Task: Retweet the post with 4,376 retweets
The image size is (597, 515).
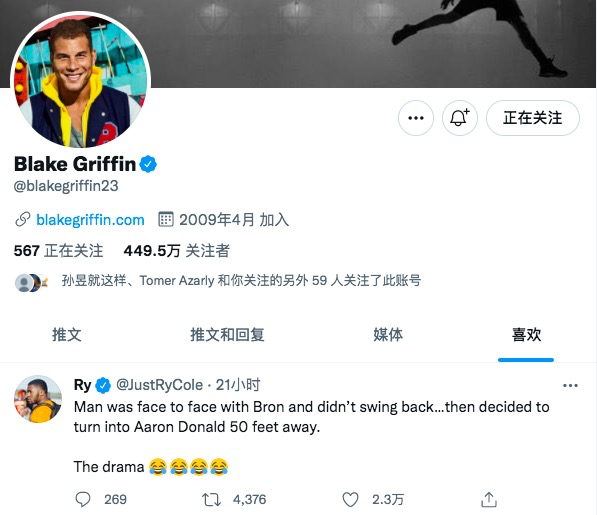Action: tap(211, 499)
